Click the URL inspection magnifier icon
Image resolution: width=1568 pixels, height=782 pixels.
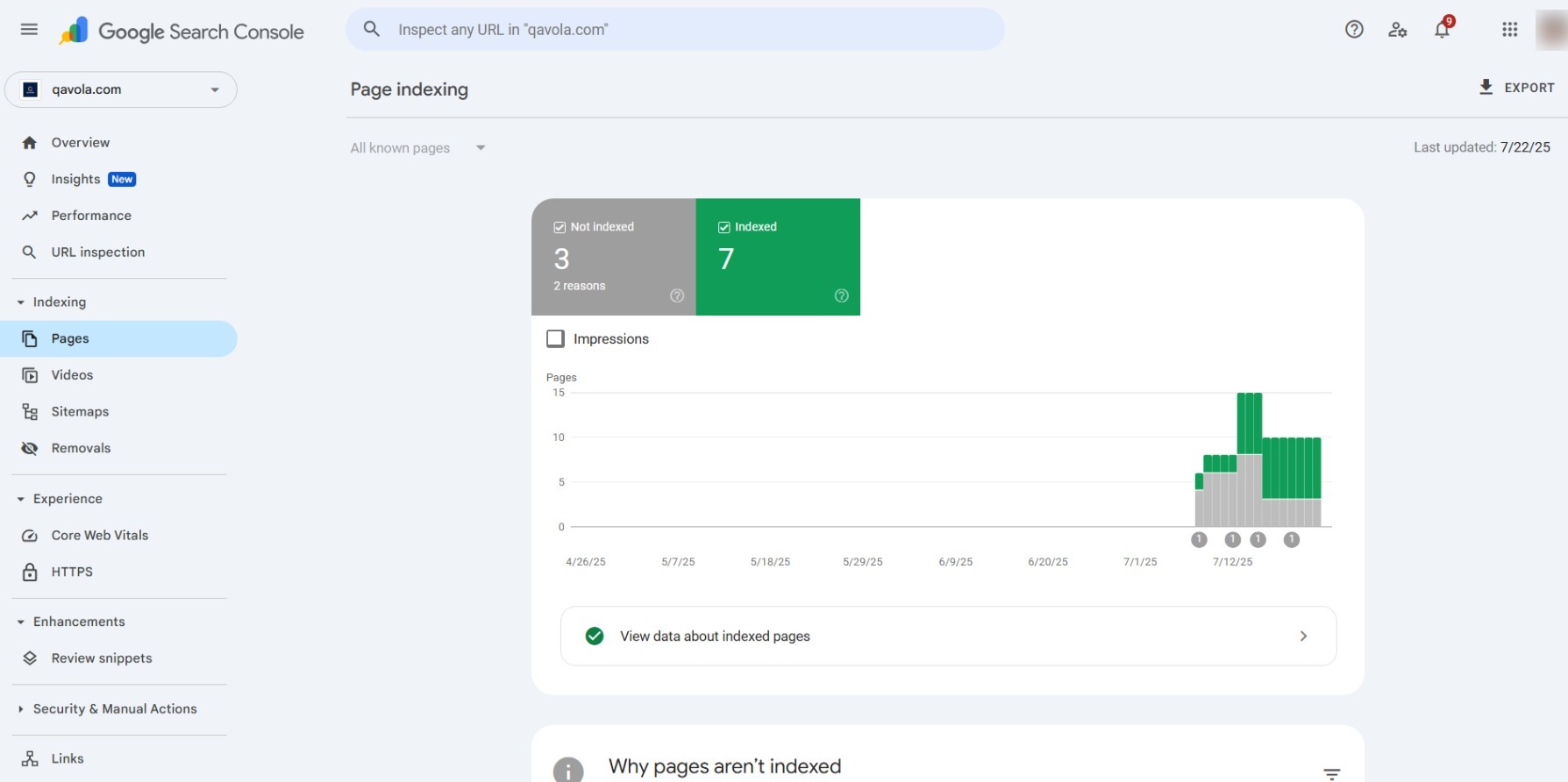click(30, 252)
